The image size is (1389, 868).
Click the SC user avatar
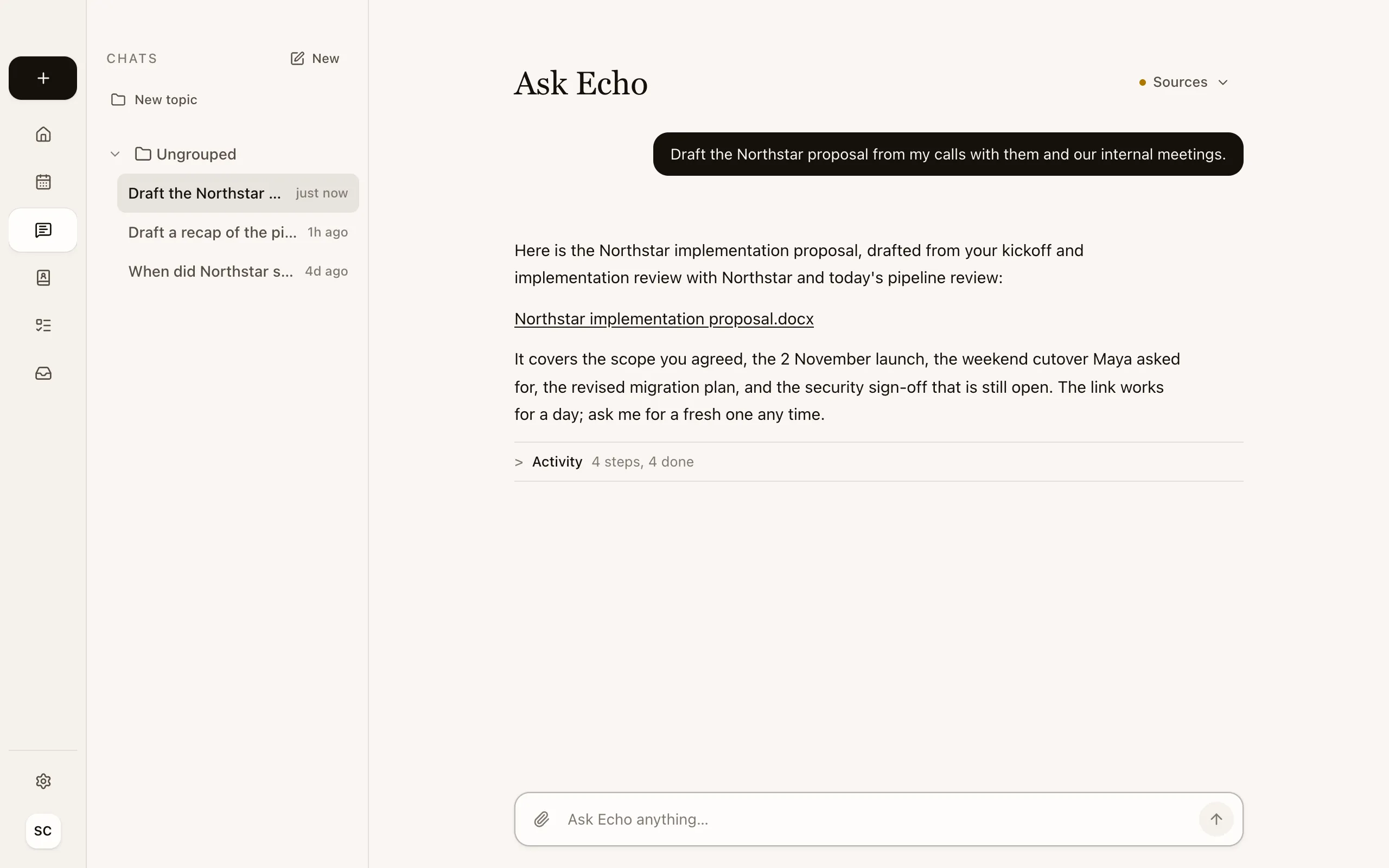[x=43, y=831]
